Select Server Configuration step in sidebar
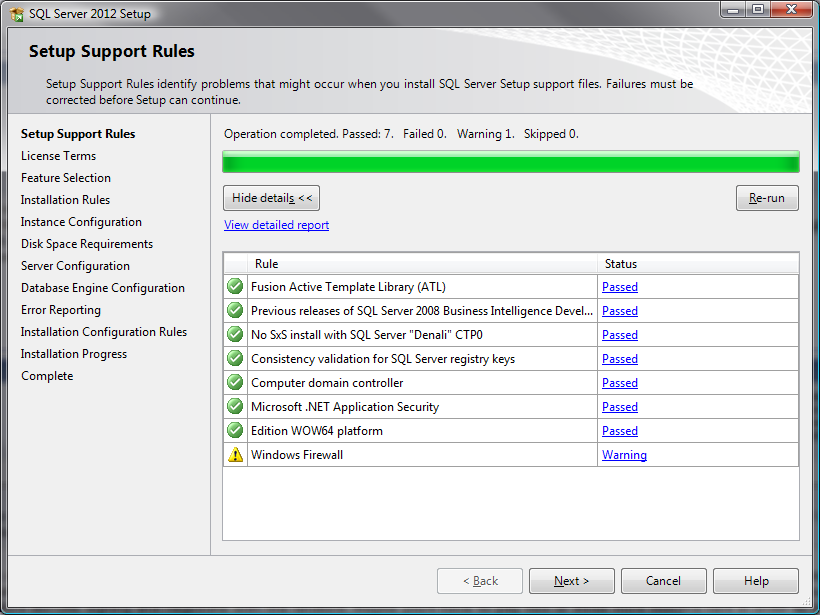The width and height of the screenshot is (820, 615). click(x=75, y=266)
